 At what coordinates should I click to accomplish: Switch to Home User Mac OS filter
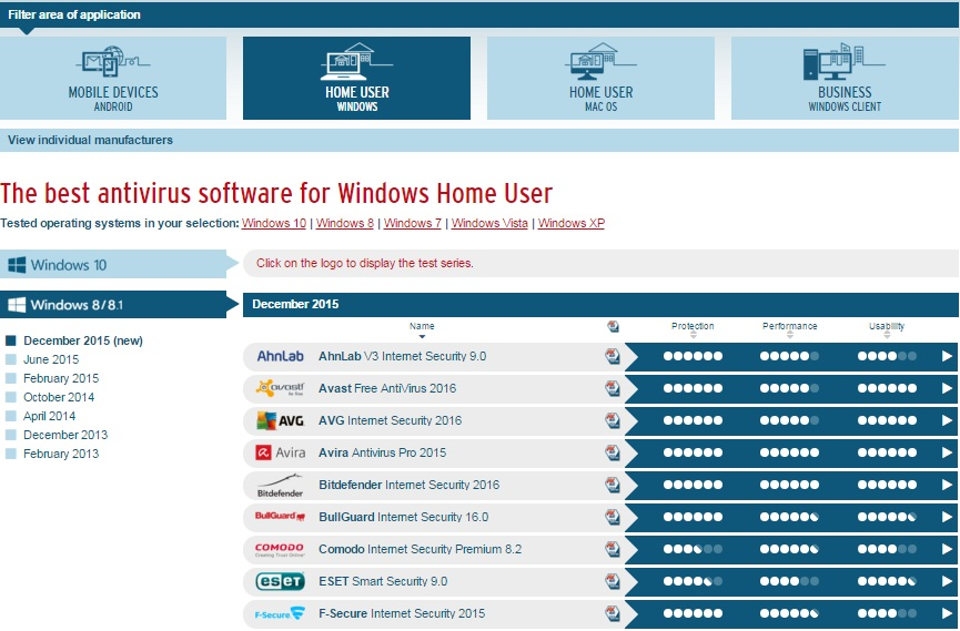point(601,78)
